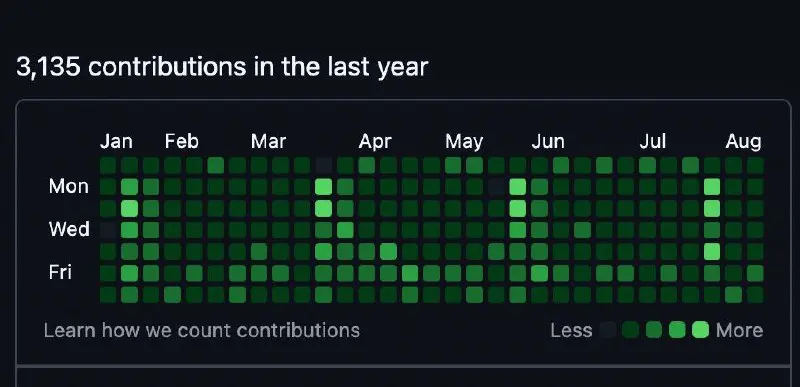Click the 'Jun' month label
This screenshot has width=800, height=387.
tap(548, 141)
